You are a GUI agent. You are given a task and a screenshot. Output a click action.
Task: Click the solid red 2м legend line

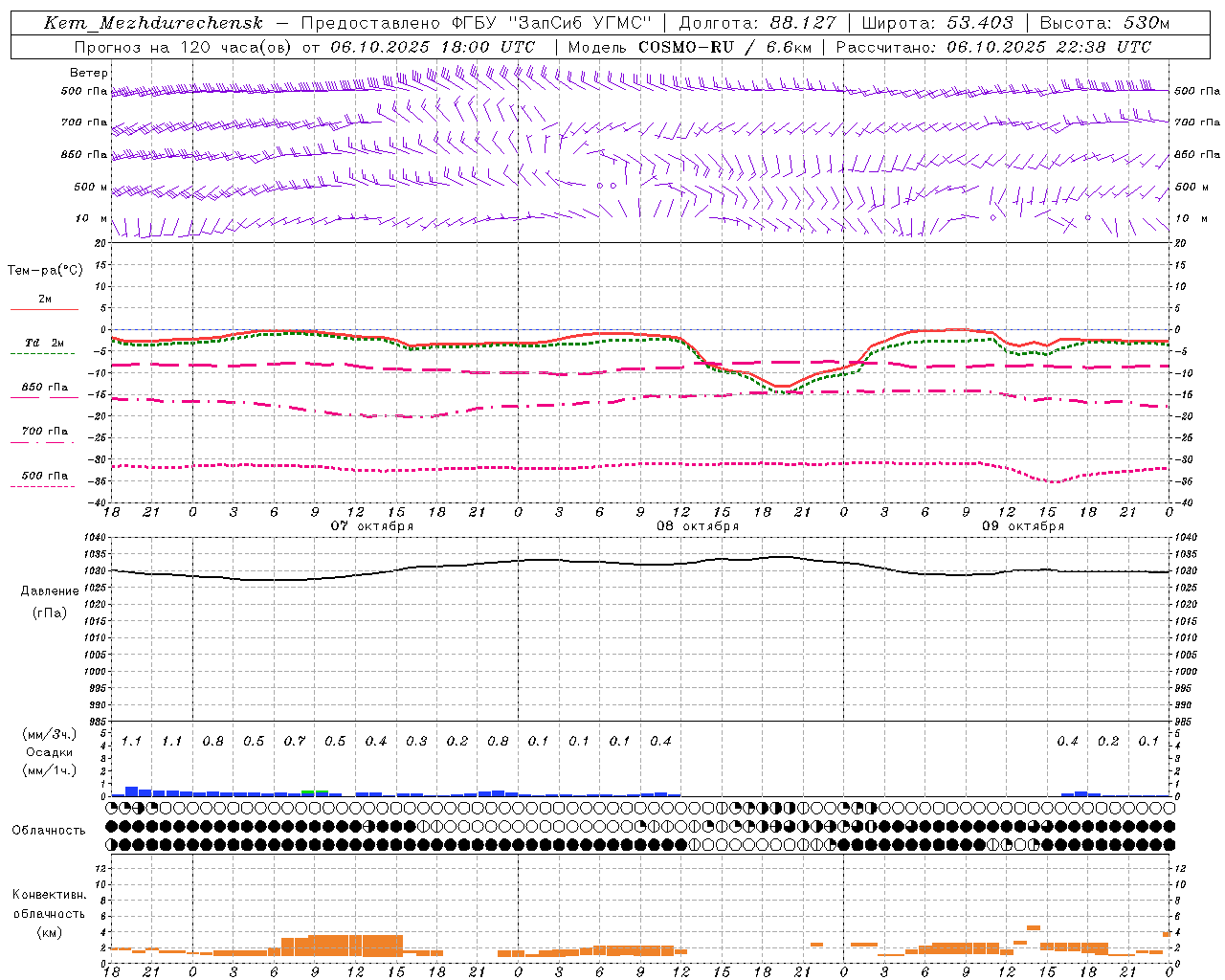tap(44, 309)
